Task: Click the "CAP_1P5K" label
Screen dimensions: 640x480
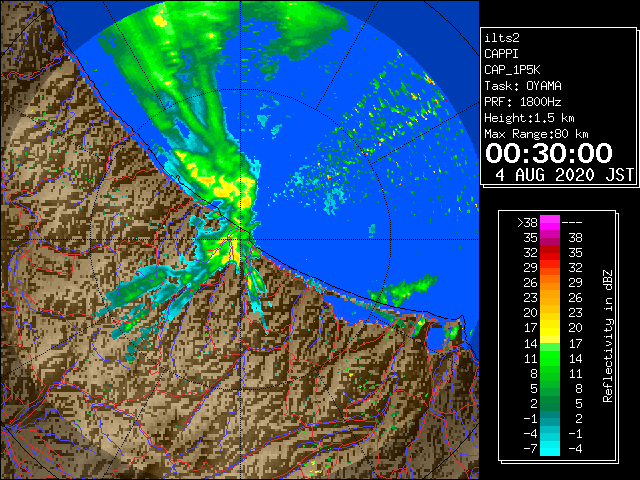Action: pyautogui.click(x=512, y=70)
